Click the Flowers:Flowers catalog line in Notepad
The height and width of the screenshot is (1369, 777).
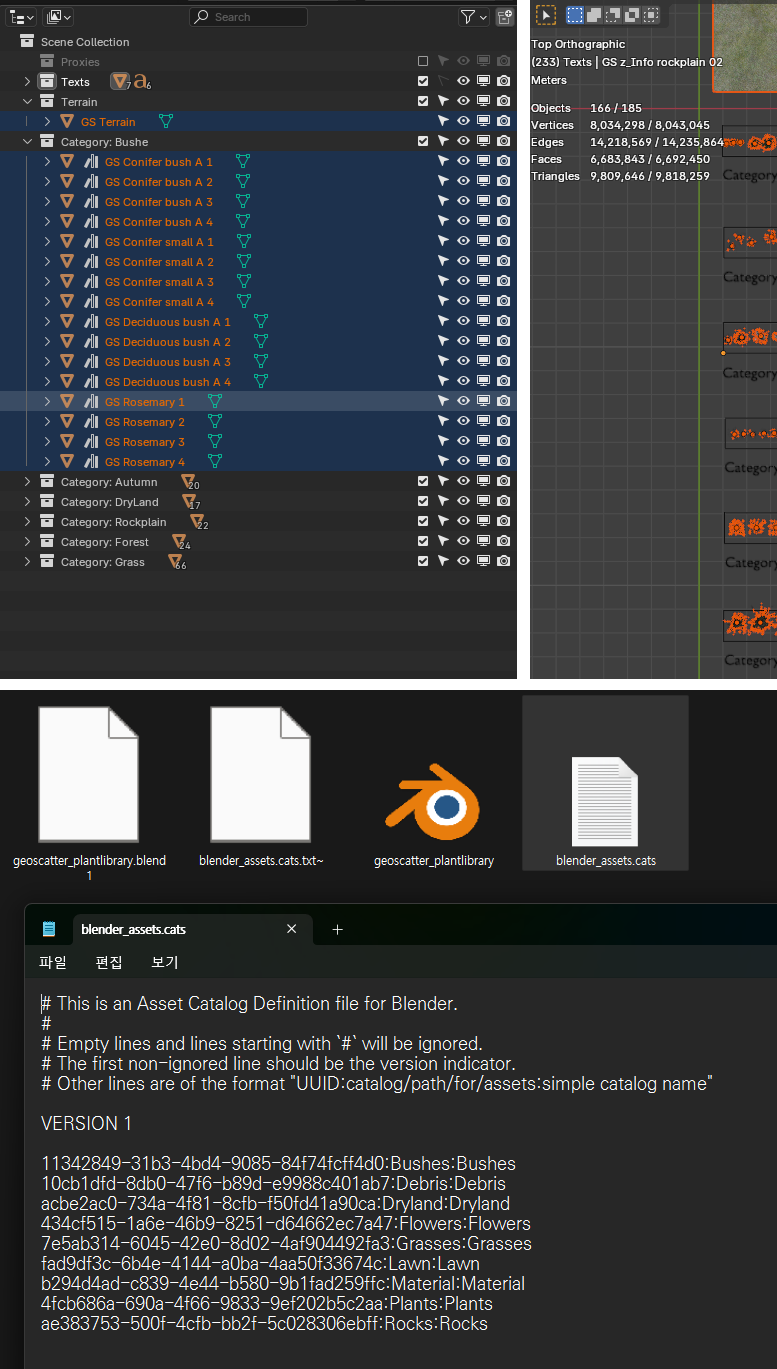point(286,1224)
